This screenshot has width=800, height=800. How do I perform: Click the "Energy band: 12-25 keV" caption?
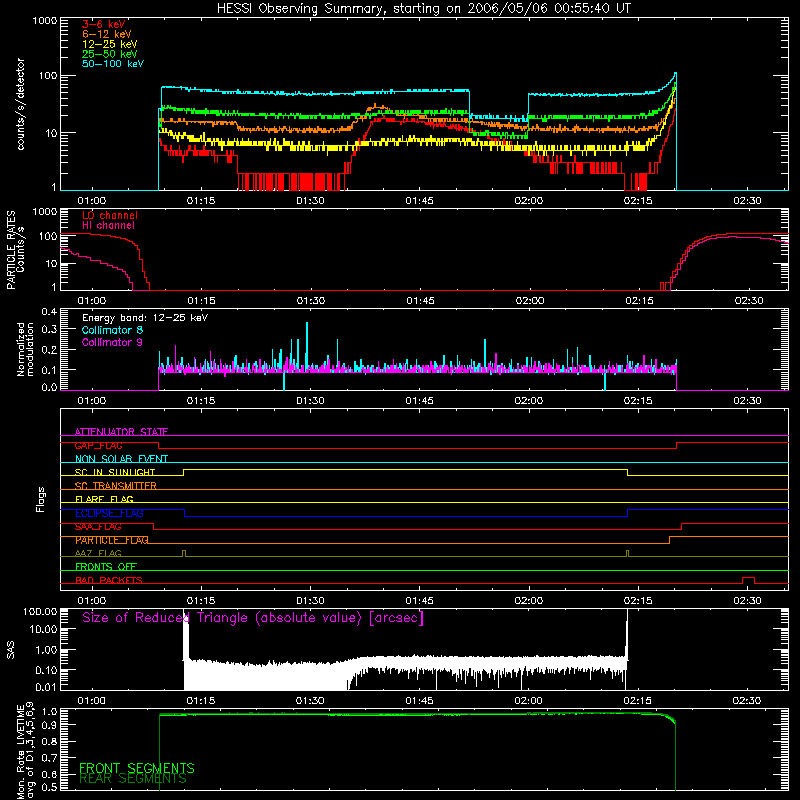click(145, 318)
